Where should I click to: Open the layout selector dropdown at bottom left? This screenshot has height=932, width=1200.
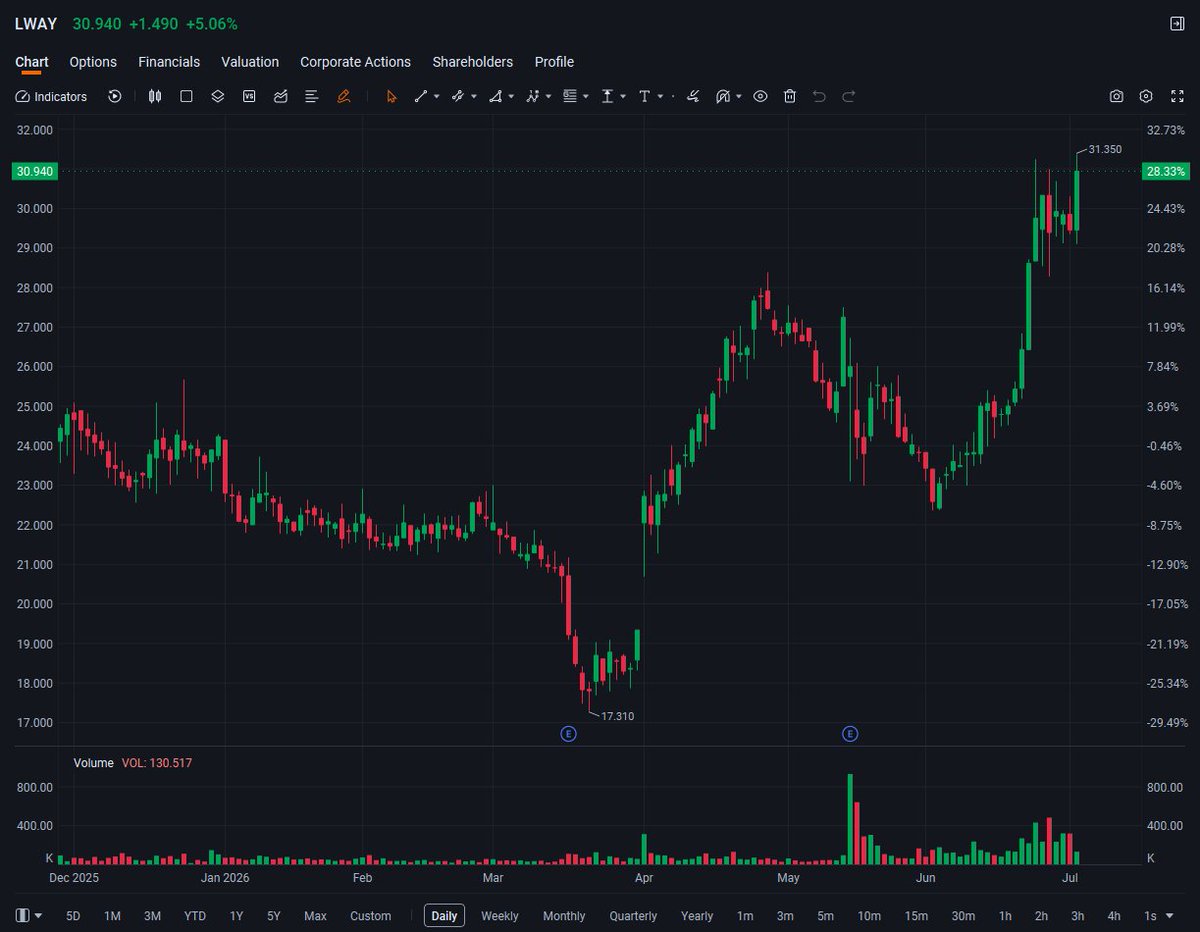(x=29, y=915)
